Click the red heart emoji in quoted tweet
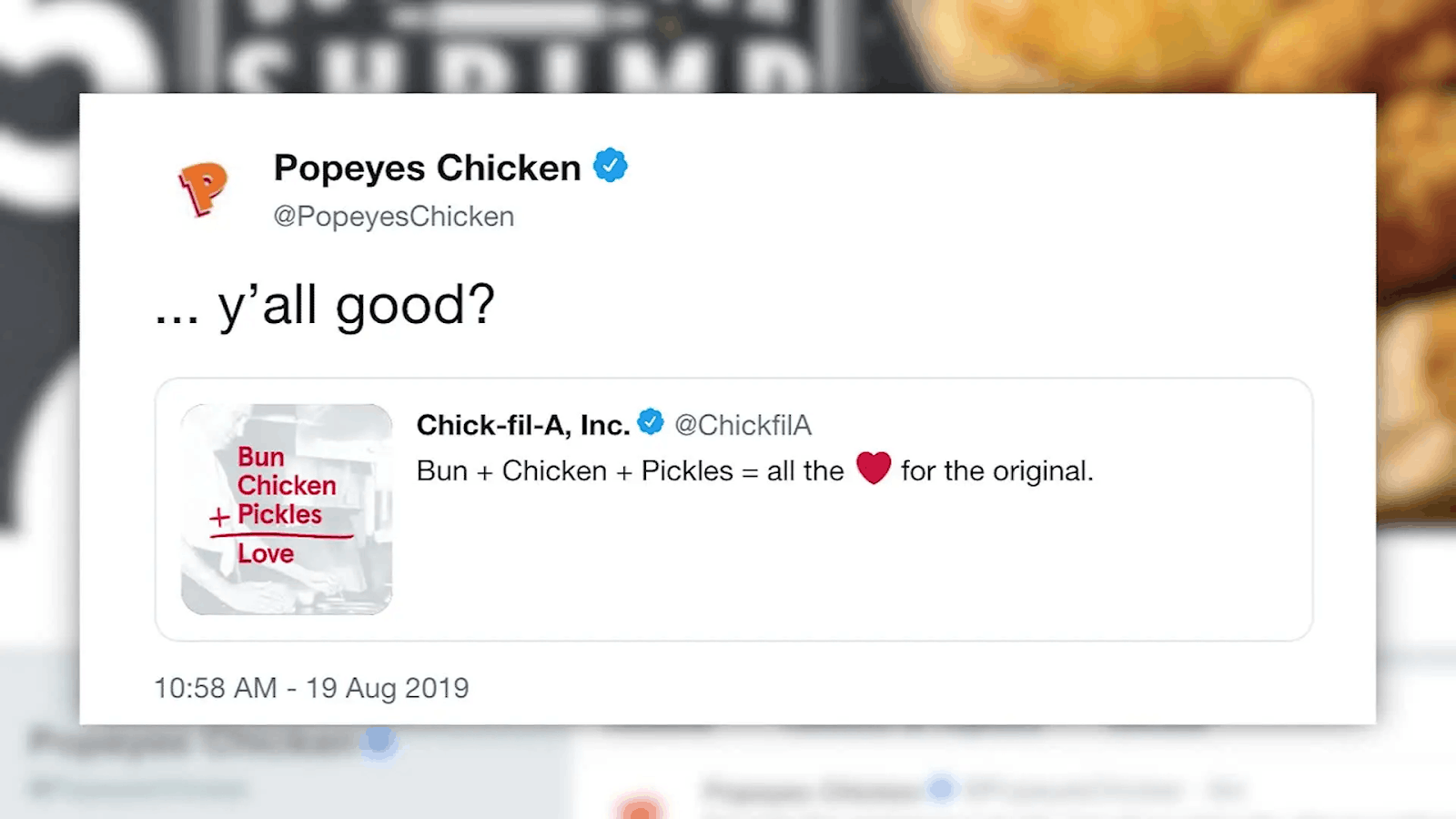 tap(874, 468)
